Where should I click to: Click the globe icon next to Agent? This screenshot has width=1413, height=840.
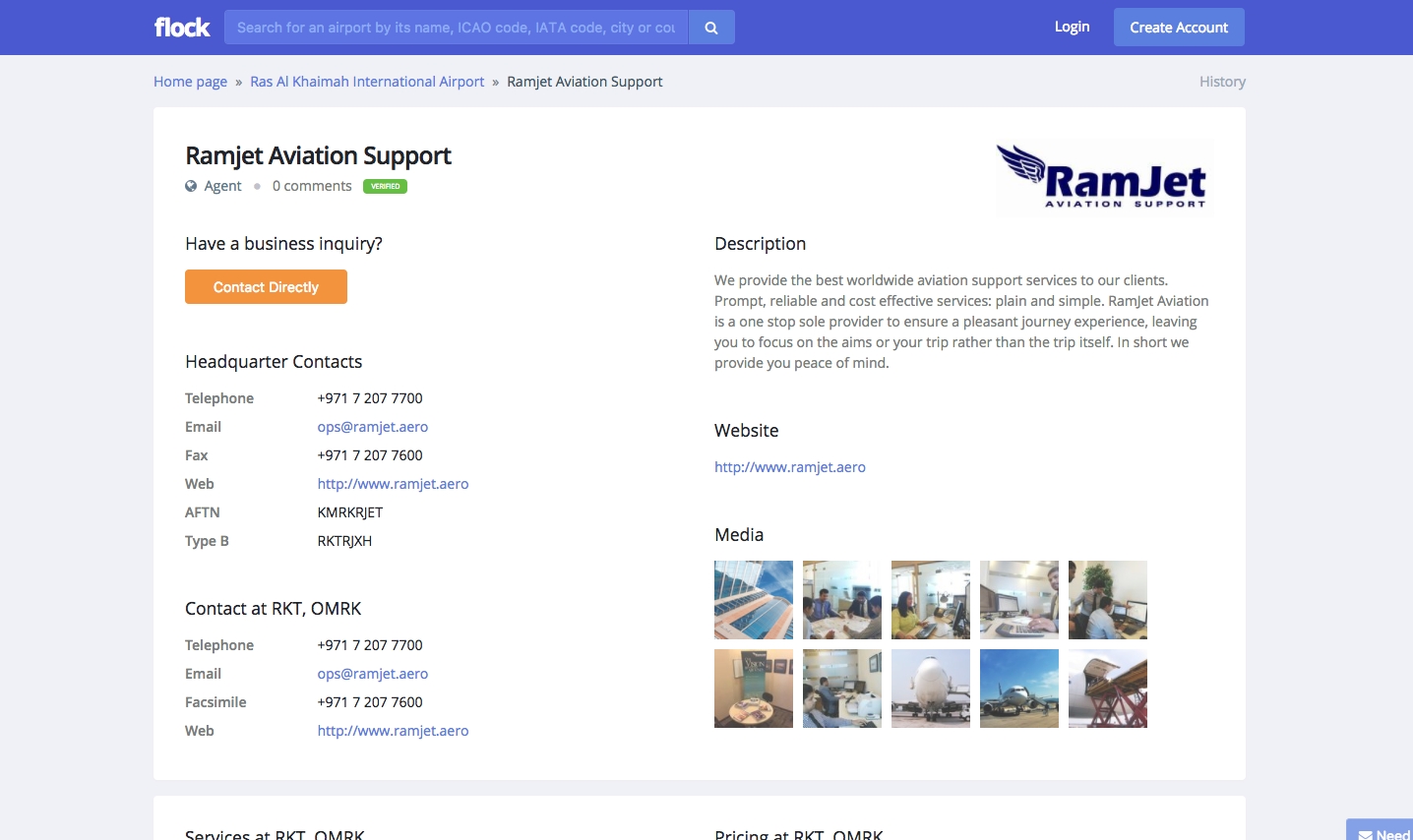point(191,186)
